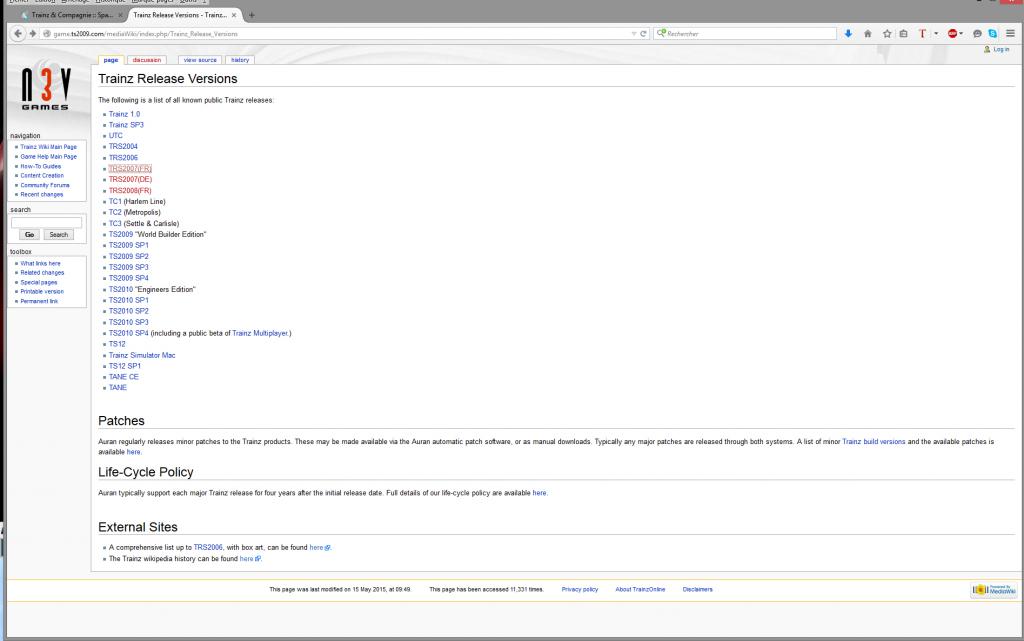The image size is (1024, 641).
Task: Click the Home icon in toolbar
Action: coord(867,33)
